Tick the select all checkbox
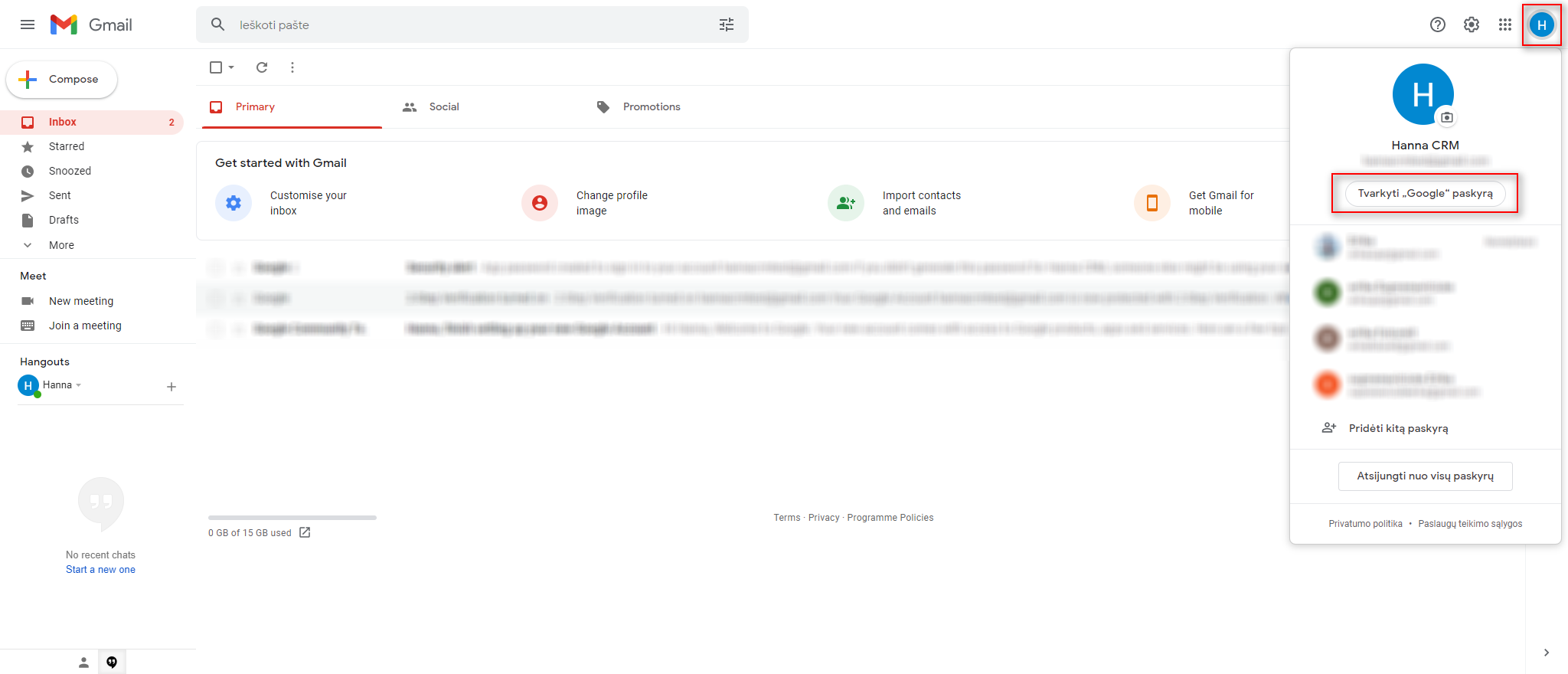Image resolution: width=1568 pixels, height=674 pixels. (x=216, y=67)
